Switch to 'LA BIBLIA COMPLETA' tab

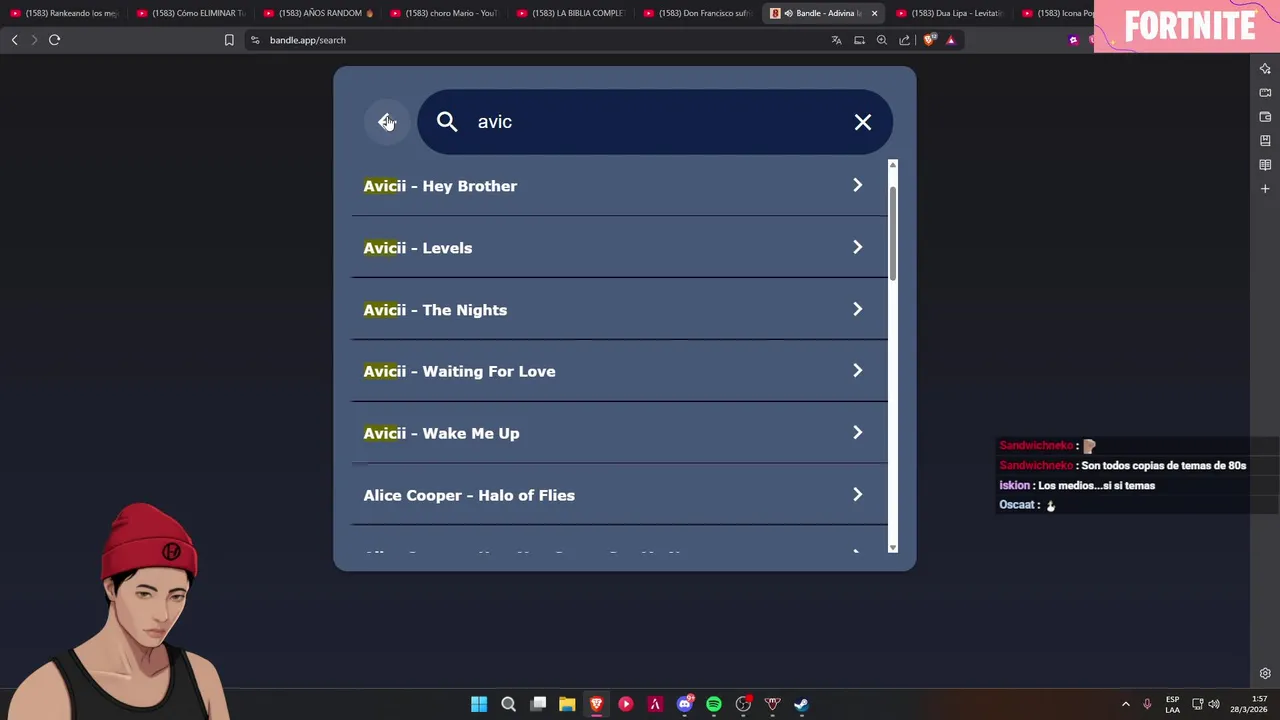click(x=572, y=13)
